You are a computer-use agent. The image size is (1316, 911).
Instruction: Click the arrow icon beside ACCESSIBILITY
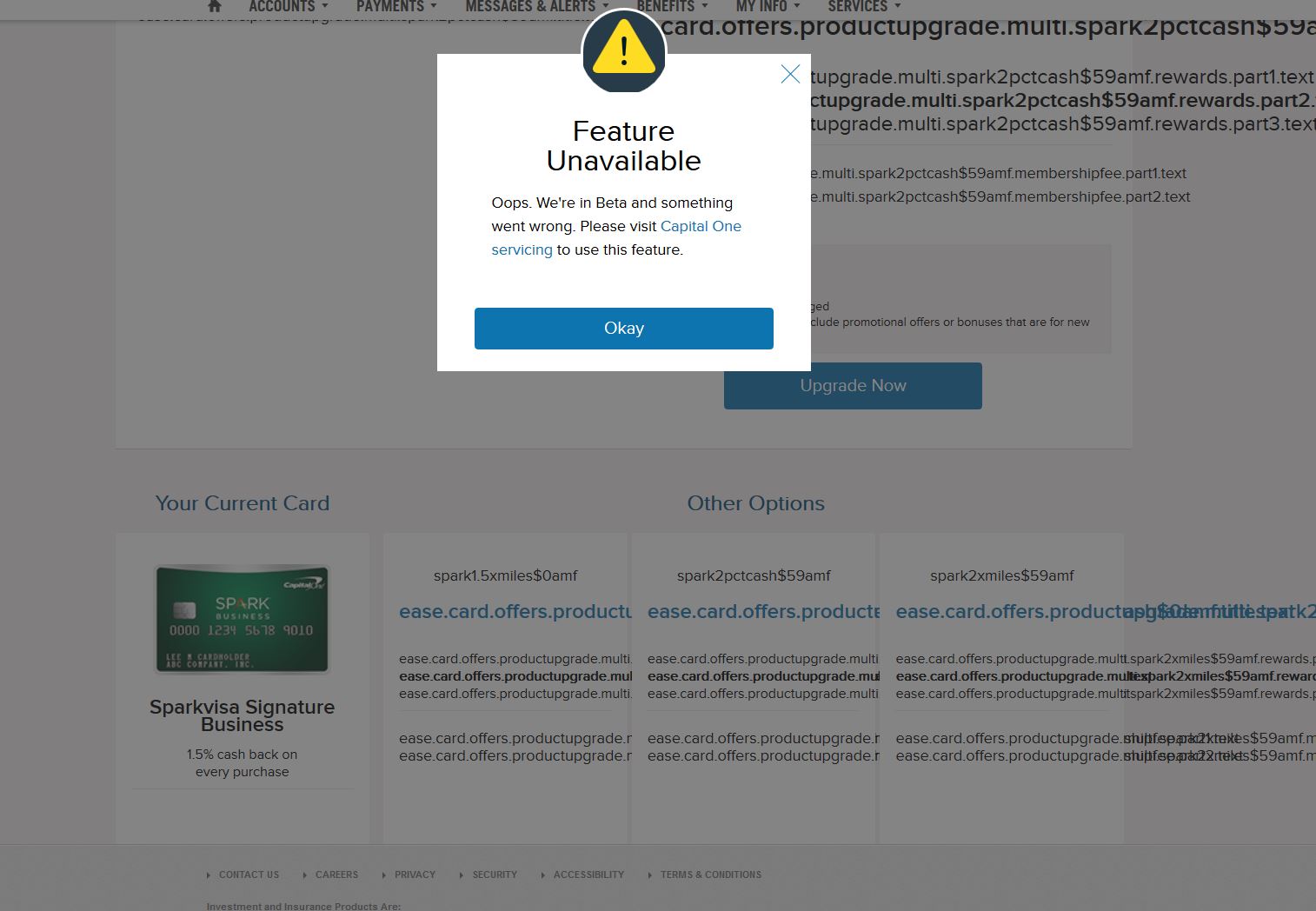(542, 875)
